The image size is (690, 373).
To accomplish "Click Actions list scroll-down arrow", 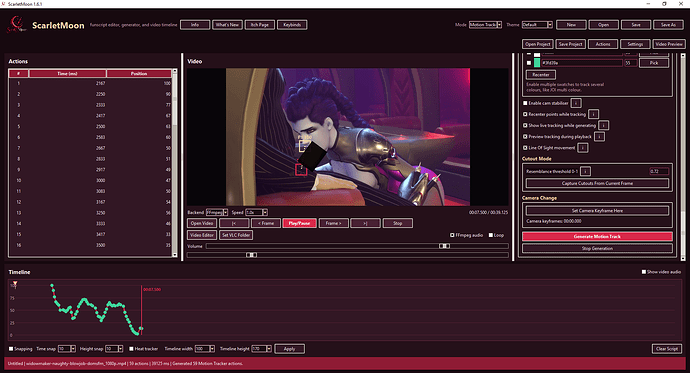I will 175,255.
